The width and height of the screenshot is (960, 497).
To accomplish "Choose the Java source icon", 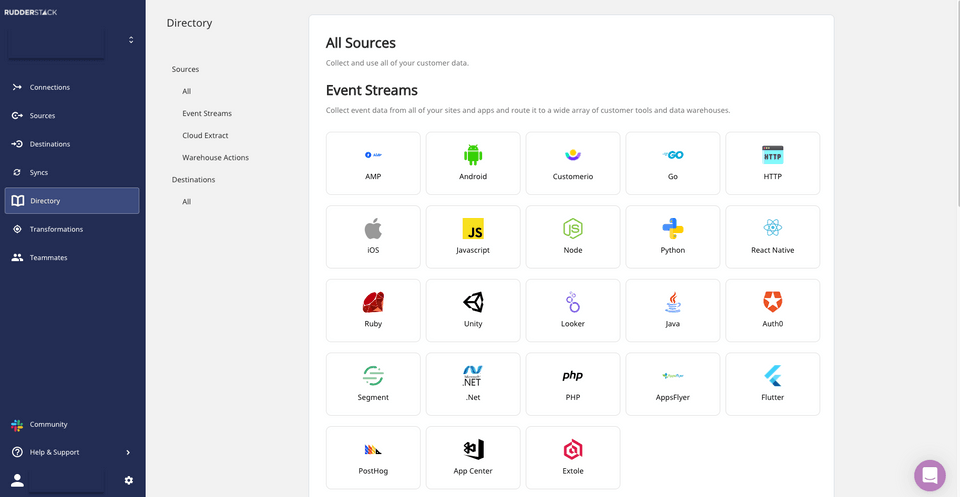I will coord(672,302).
